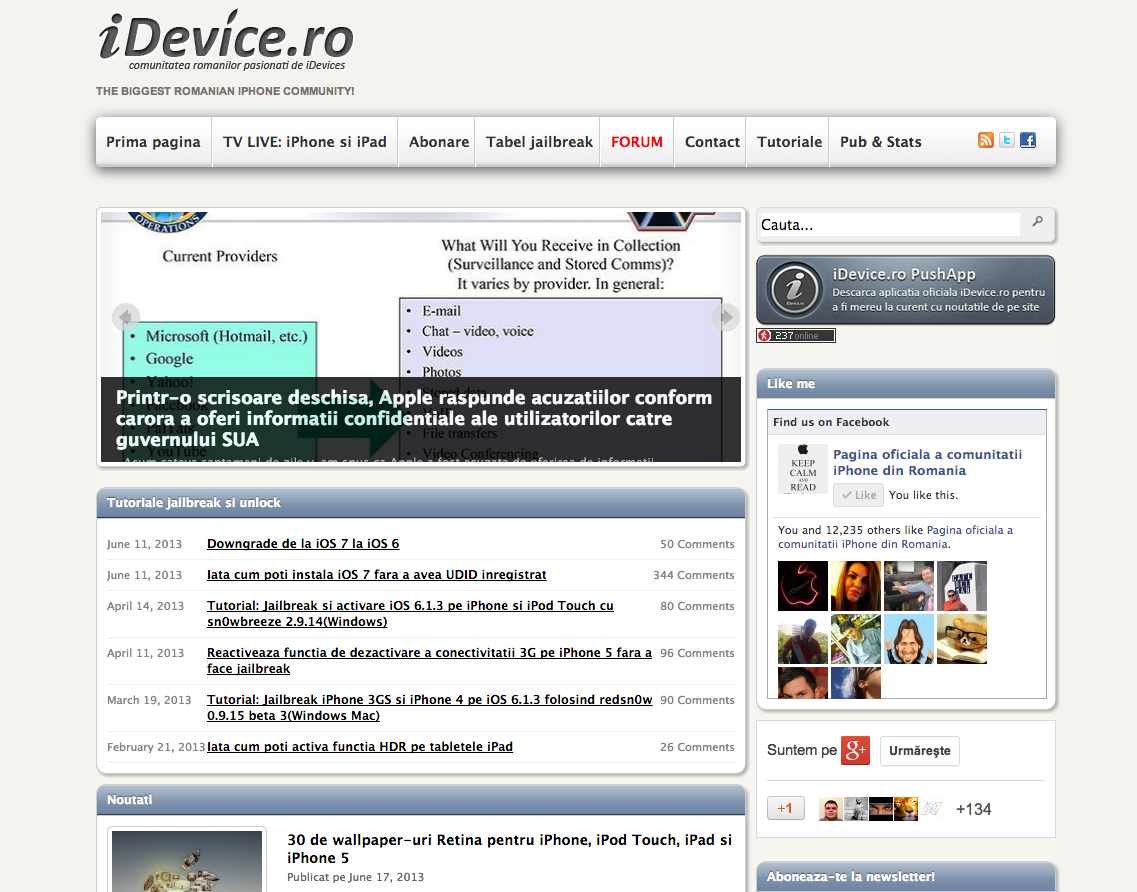
Task: View 96 Comments on 3G article
Action: click(697, 653)
